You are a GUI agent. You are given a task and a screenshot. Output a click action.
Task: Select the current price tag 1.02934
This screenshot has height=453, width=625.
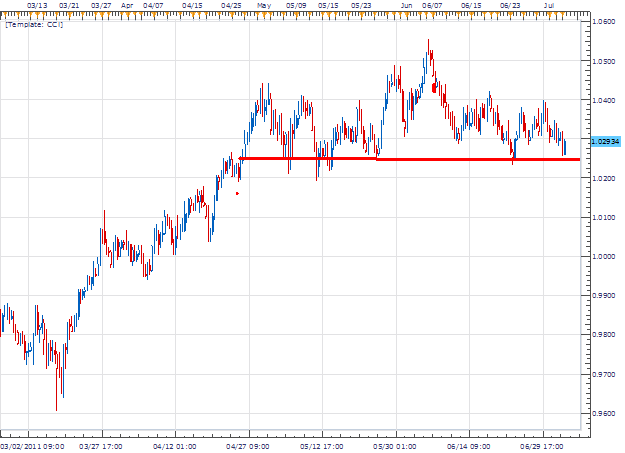[605, 142]
